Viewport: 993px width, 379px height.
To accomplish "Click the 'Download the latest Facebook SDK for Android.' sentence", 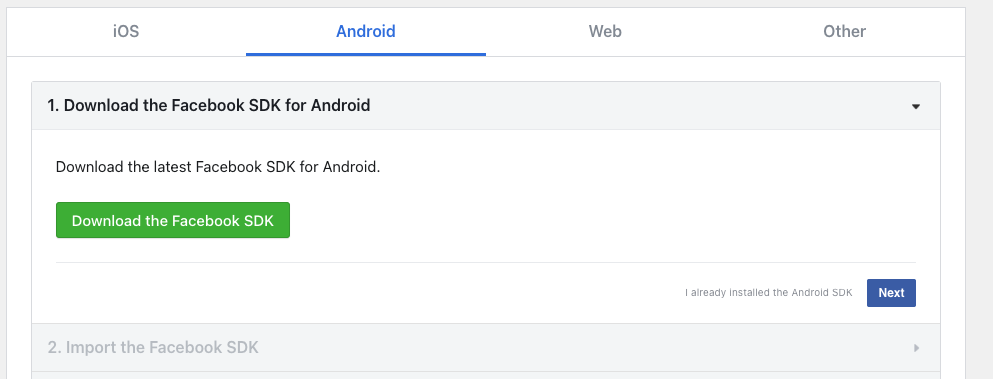I will coord(218,167).
